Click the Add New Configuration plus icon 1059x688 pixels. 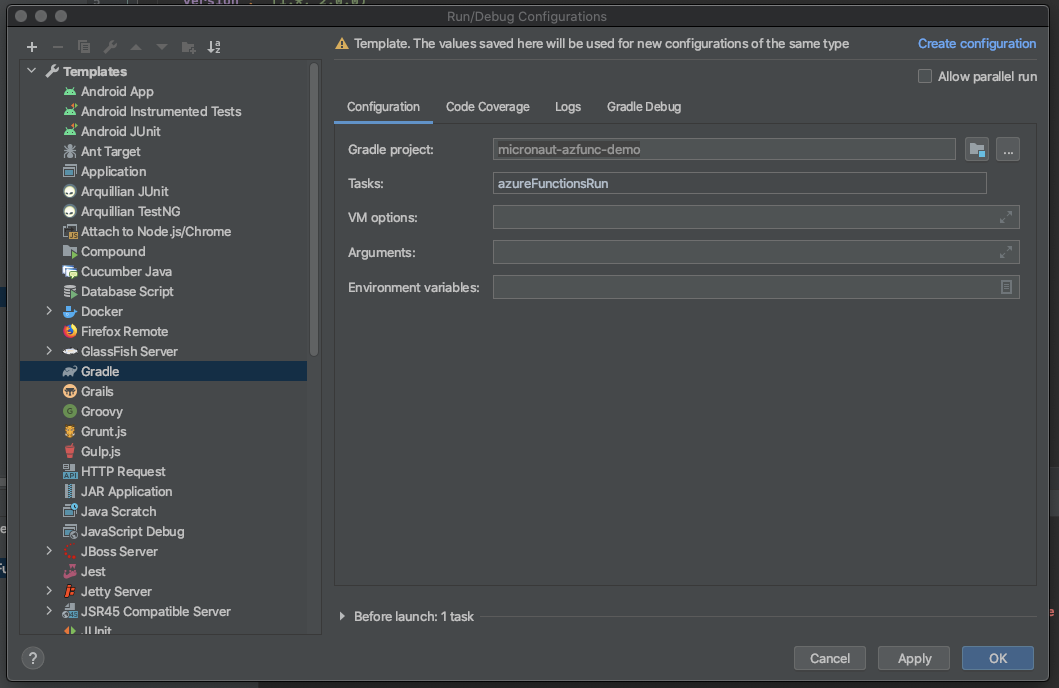[x=32, y=47]
